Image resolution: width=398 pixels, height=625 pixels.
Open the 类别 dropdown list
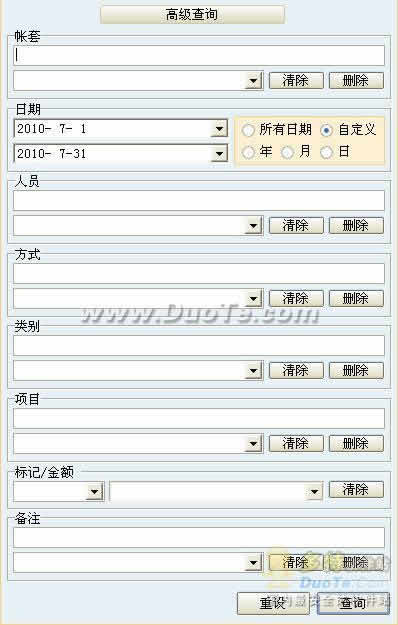(x=253, y=371)
